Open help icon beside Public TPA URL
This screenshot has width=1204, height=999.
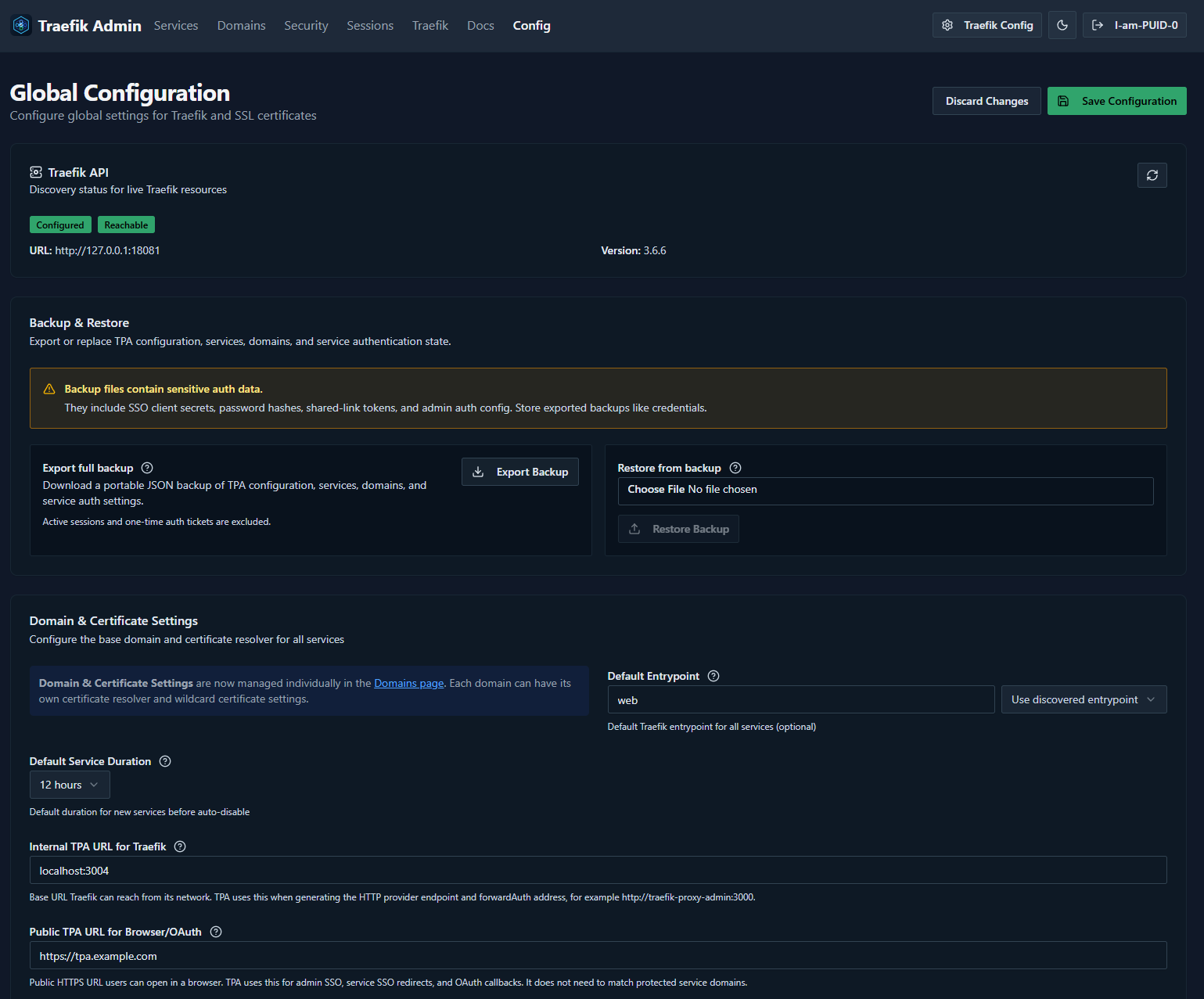(216, 932)
